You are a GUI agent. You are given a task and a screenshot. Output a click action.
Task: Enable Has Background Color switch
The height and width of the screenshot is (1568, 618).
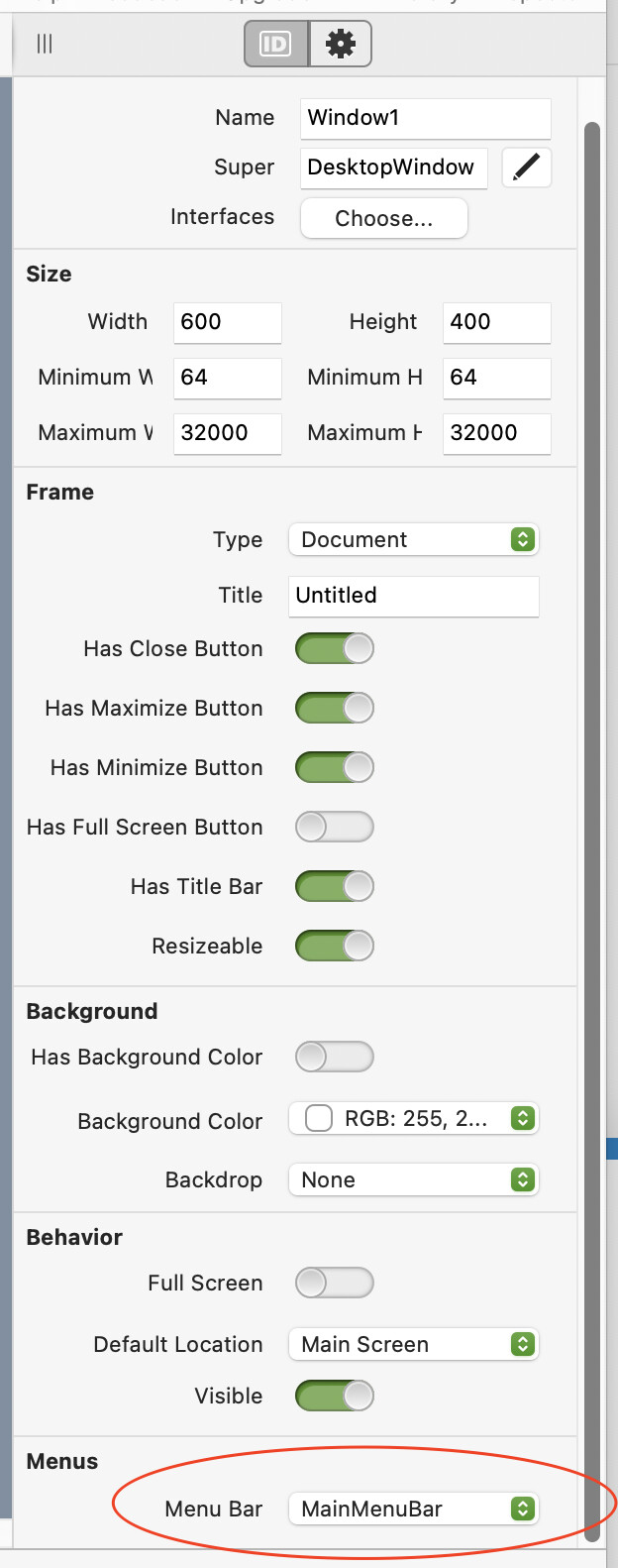pyautogui.click(x=335, y=1057)
